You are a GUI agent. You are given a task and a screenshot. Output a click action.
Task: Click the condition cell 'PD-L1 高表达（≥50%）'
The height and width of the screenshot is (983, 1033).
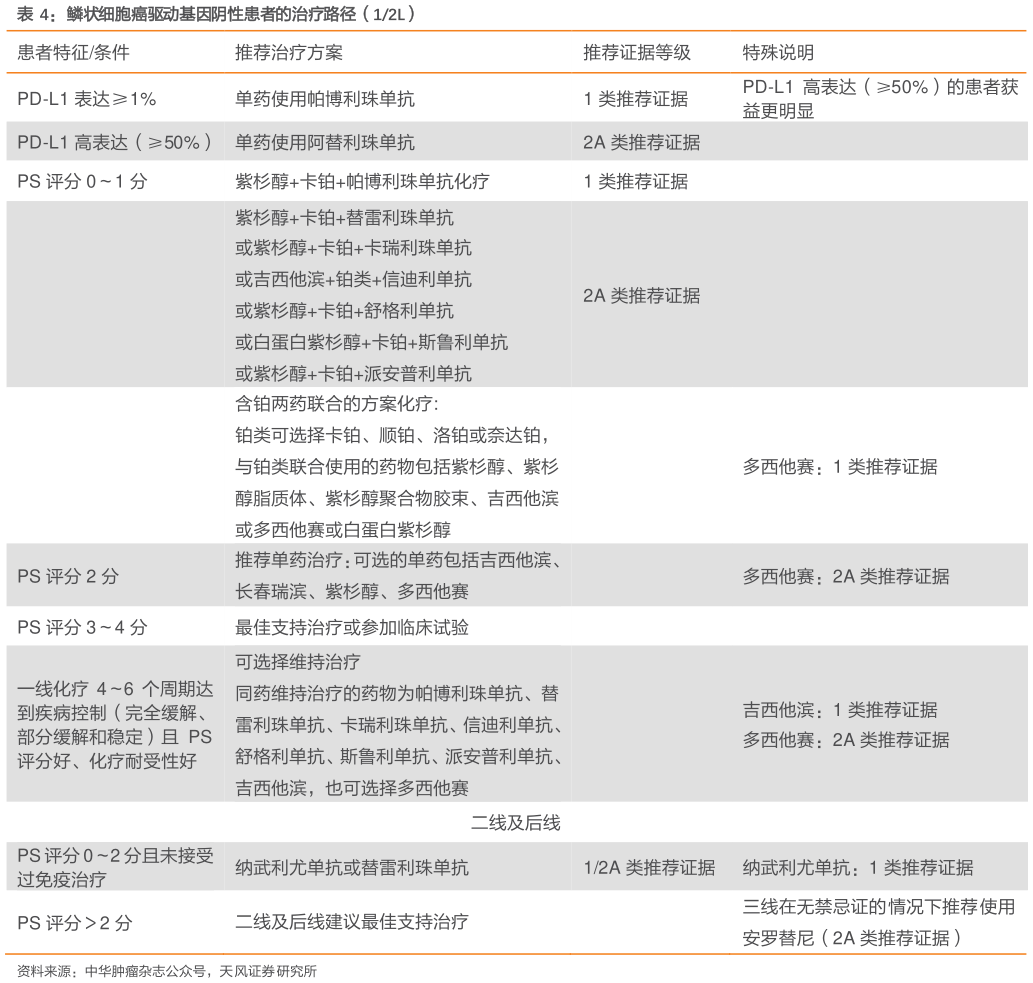tap(115, 142)
